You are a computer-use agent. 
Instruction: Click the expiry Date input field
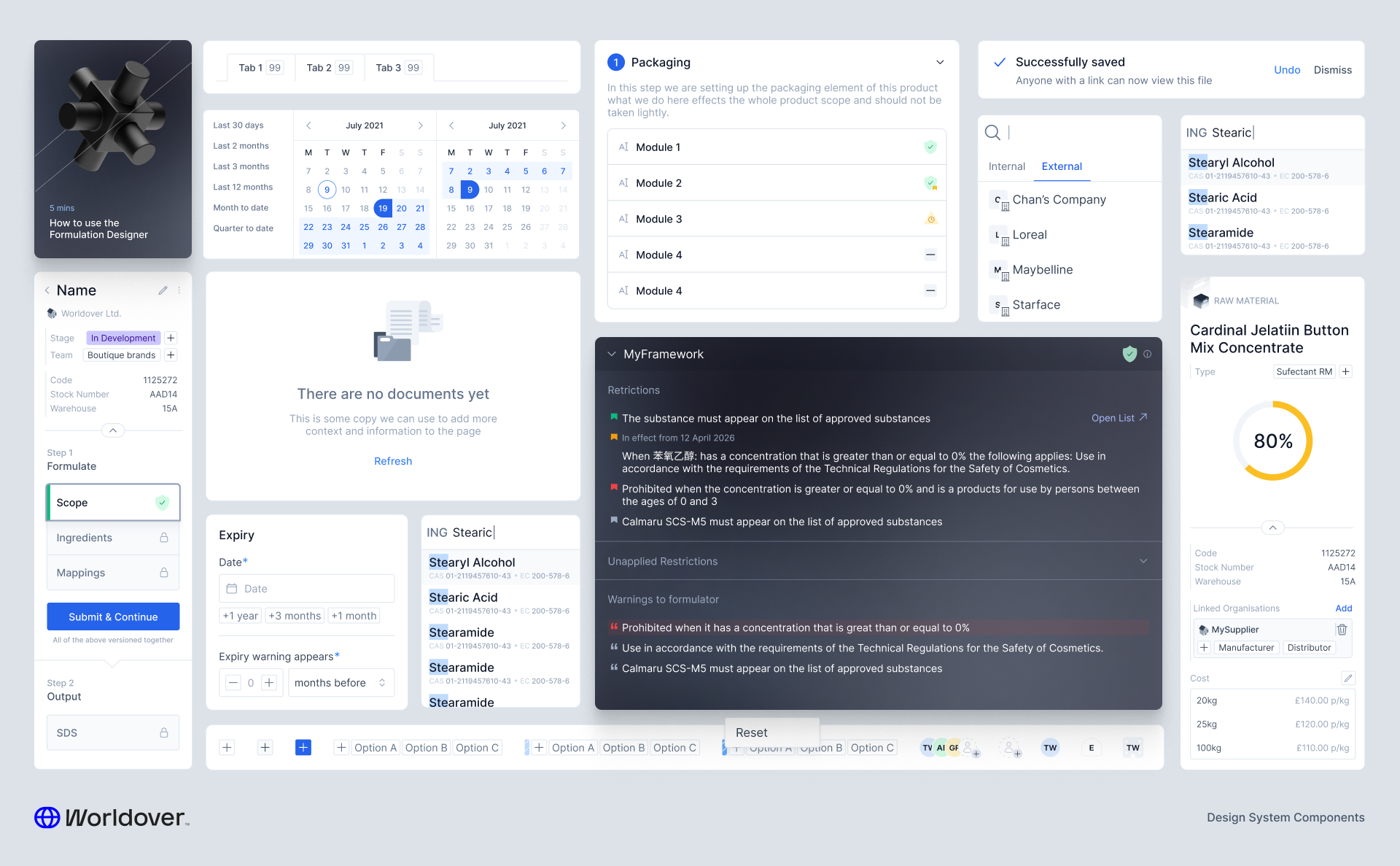pyautogui.click(x=306, y=589)
